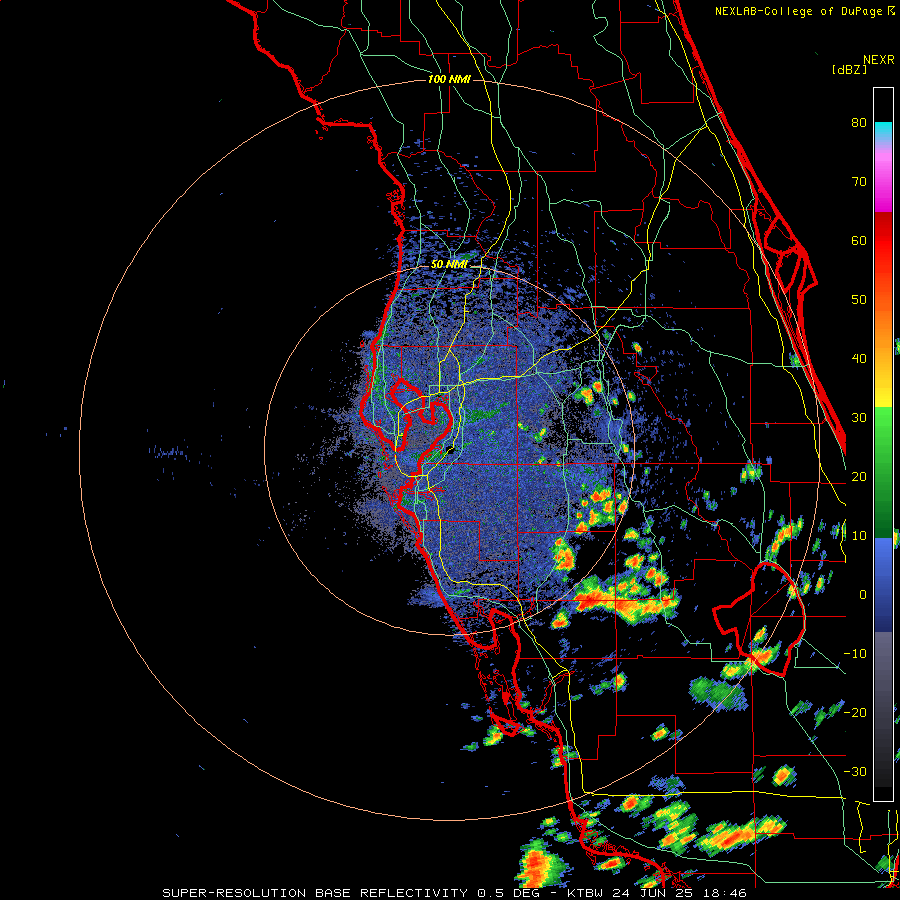Click the 100 NMI range ring label
The height and width of the screenshot is (900, 900).
tap(449, 79)
